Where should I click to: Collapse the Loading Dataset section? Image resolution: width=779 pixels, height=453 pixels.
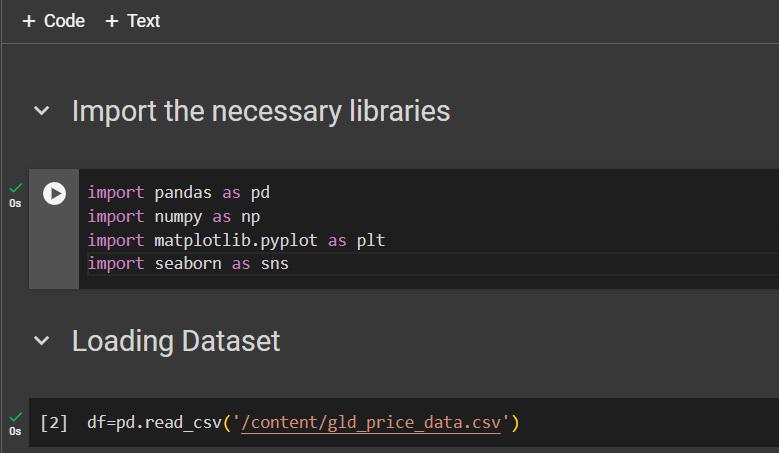point(41,341)
